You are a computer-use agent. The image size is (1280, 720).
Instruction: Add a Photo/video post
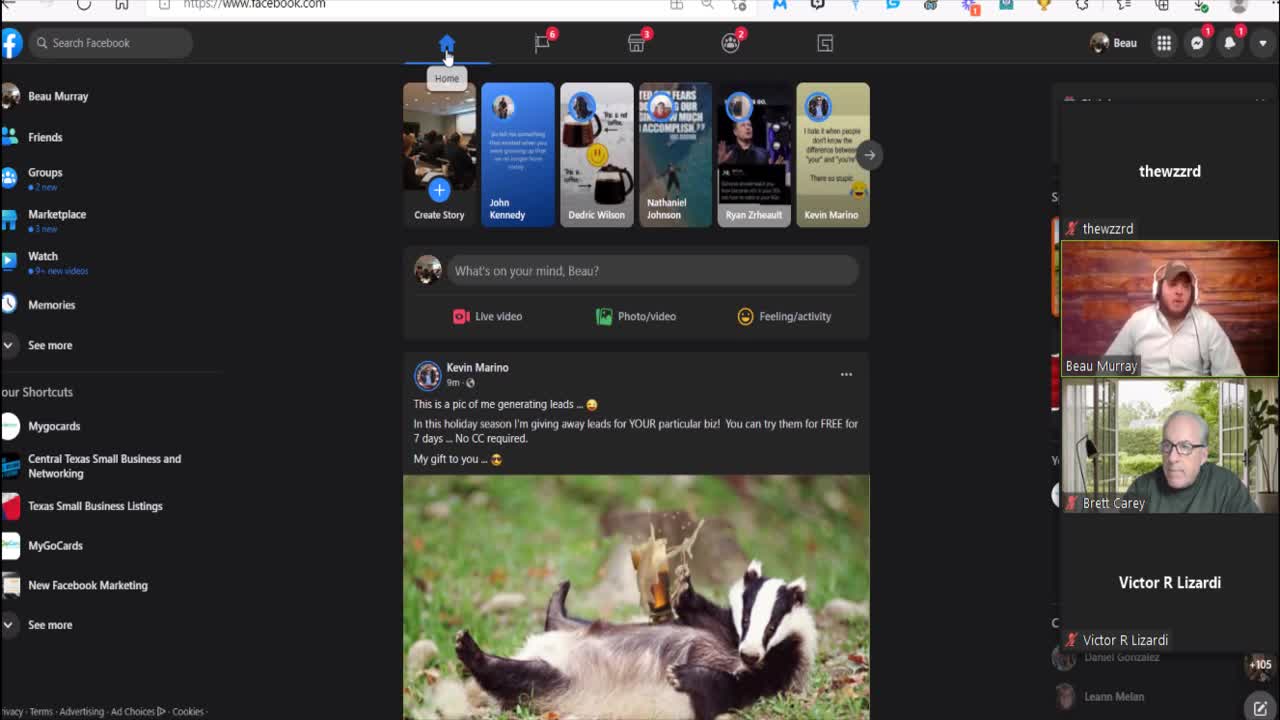pos(636,316)
